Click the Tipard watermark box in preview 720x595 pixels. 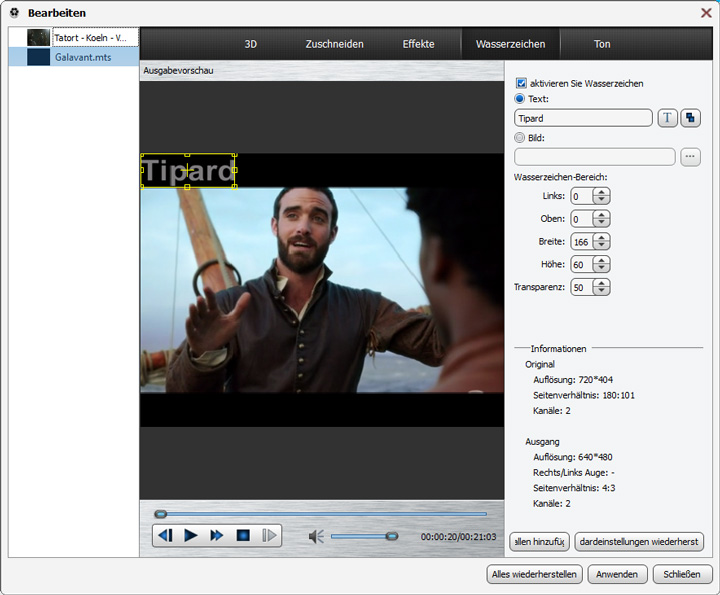[188, 170]
